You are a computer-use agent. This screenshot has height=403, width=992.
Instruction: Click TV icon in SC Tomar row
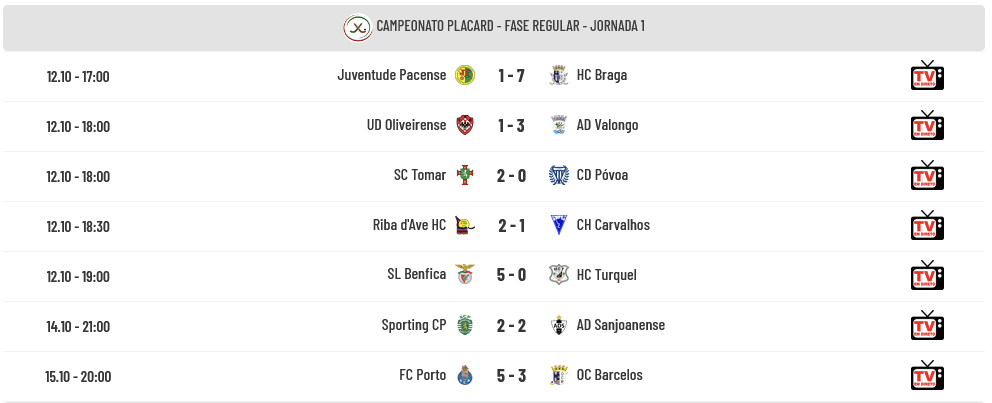click(927, 176)
